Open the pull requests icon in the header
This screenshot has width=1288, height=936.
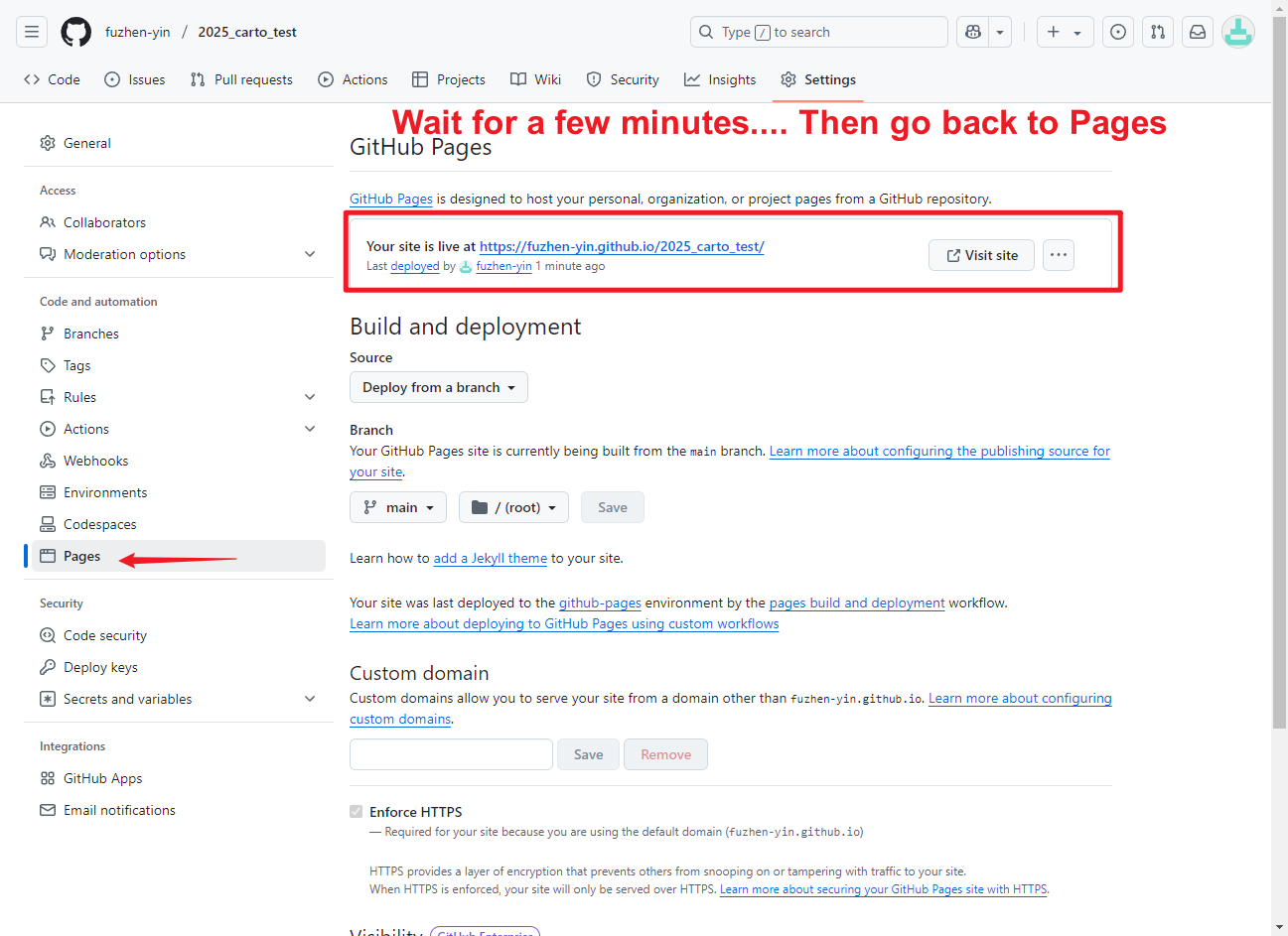click(x=1158, y=32)
